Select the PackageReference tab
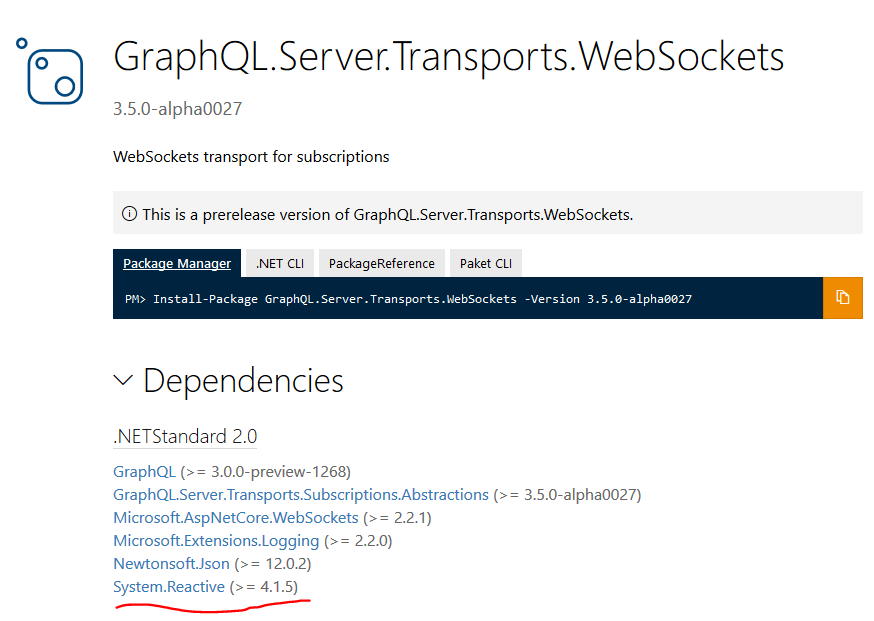 [381, 262]
